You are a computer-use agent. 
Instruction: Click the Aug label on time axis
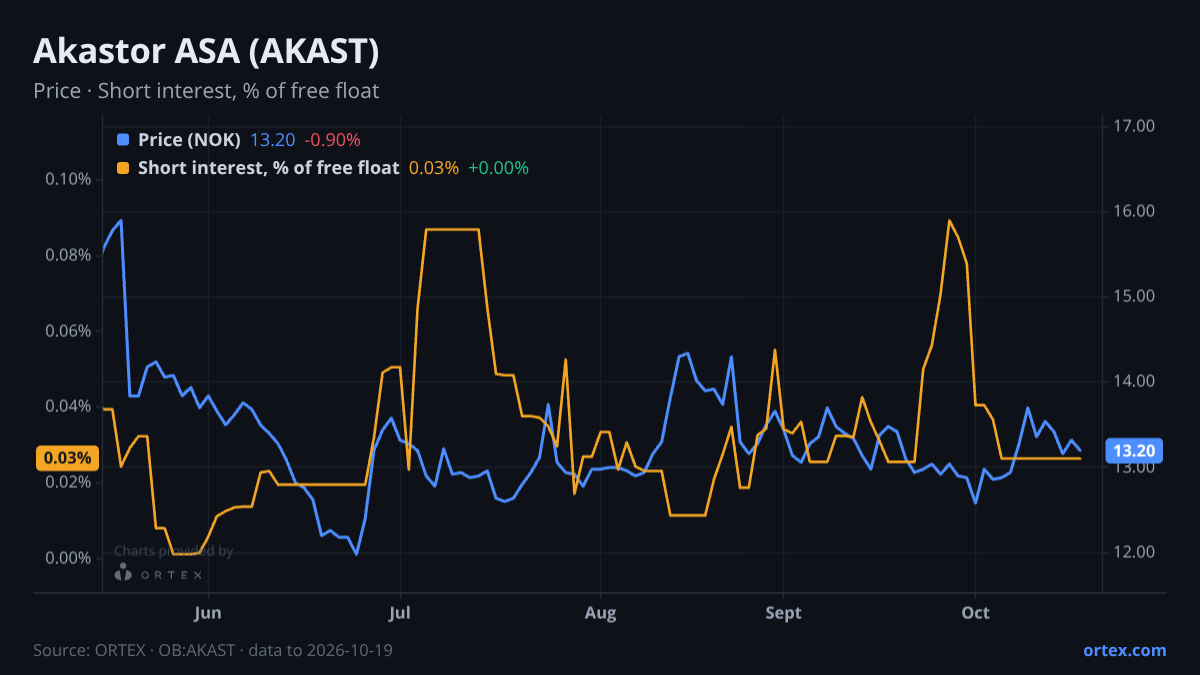point(600,613)
